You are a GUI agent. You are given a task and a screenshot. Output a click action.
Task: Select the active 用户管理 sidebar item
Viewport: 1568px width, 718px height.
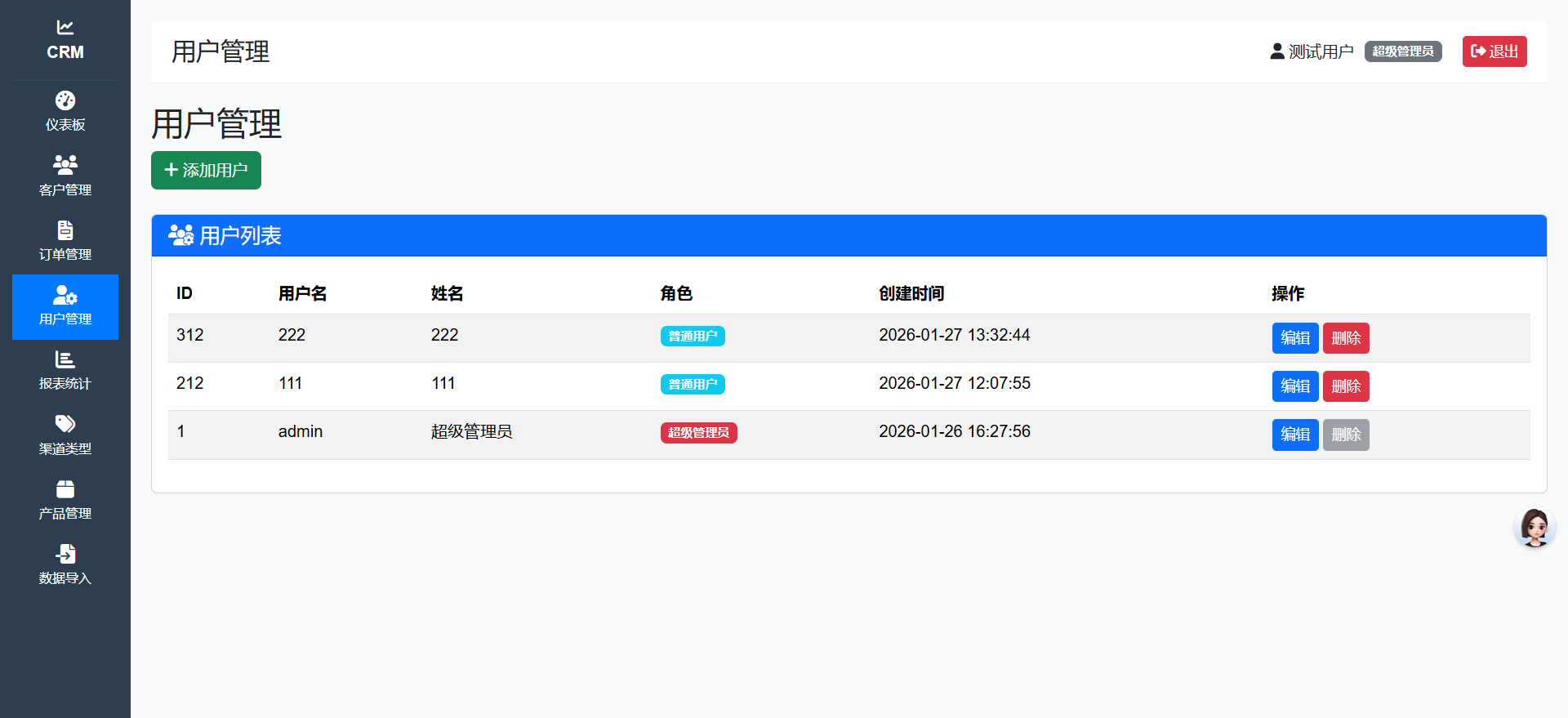65,307
